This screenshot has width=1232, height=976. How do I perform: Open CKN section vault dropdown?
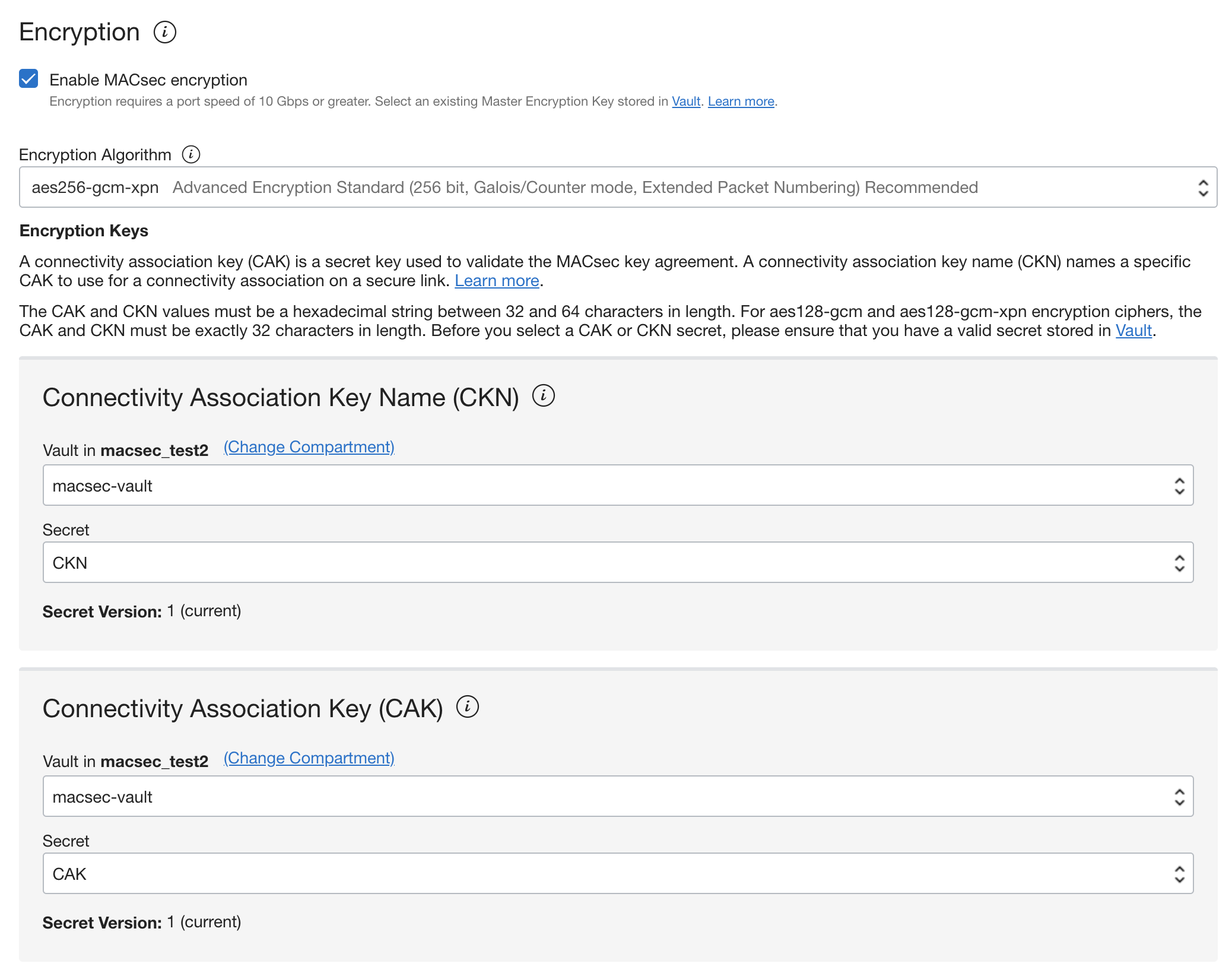tap(617, 486)
